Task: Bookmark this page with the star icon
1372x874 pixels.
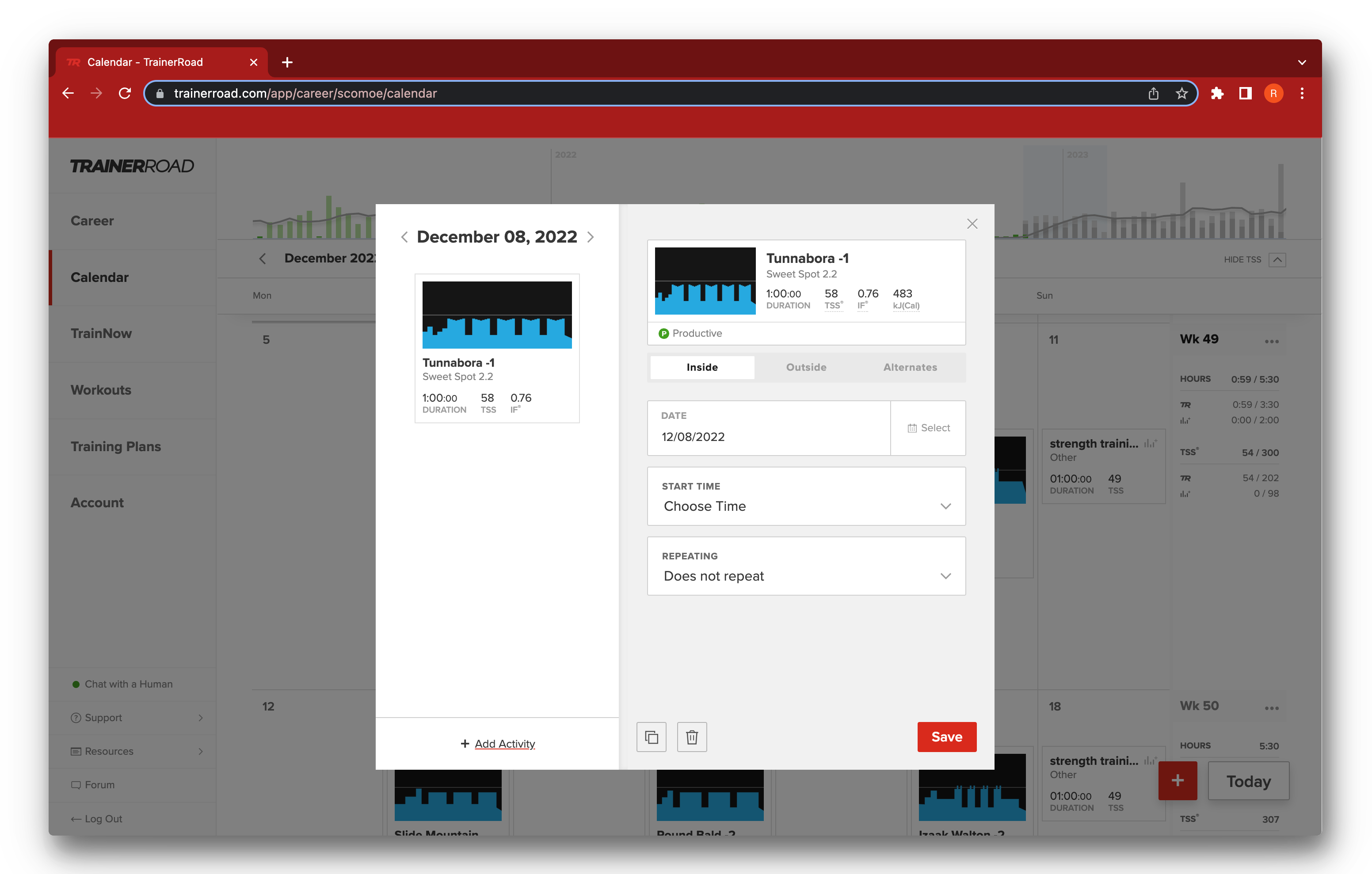Action: click(1181, 93)
